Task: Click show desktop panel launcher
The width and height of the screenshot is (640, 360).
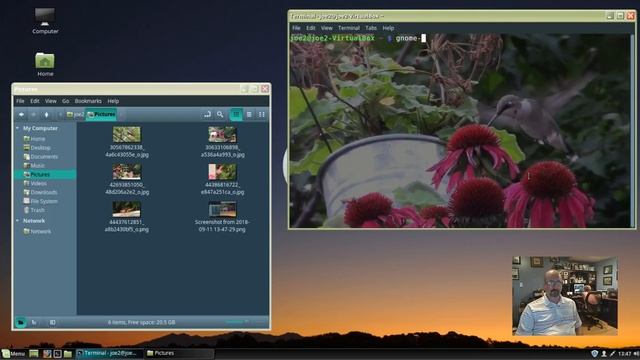Action: [34, 353]
